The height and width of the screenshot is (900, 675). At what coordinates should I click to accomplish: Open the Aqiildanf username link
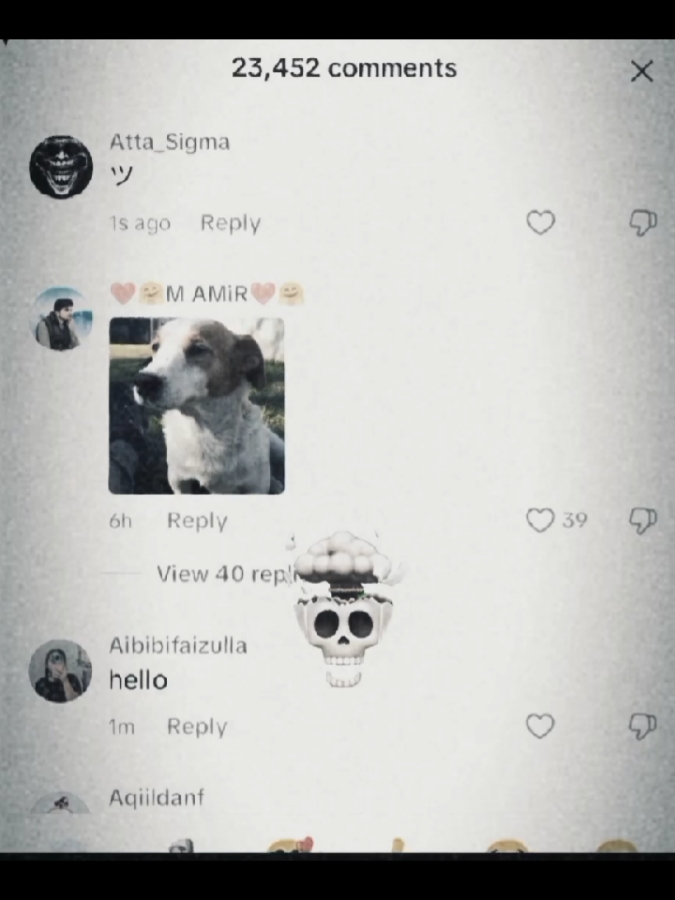pos(157,797)
